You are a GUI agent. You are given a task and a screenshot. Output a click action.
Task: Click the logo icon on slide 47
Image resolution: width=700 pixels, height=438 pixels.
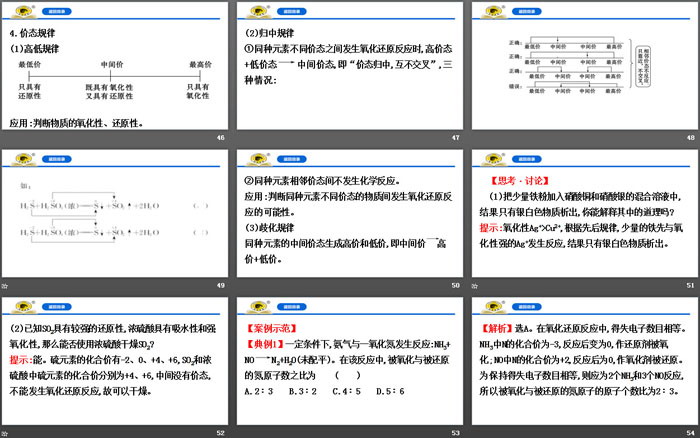(258, 9)
